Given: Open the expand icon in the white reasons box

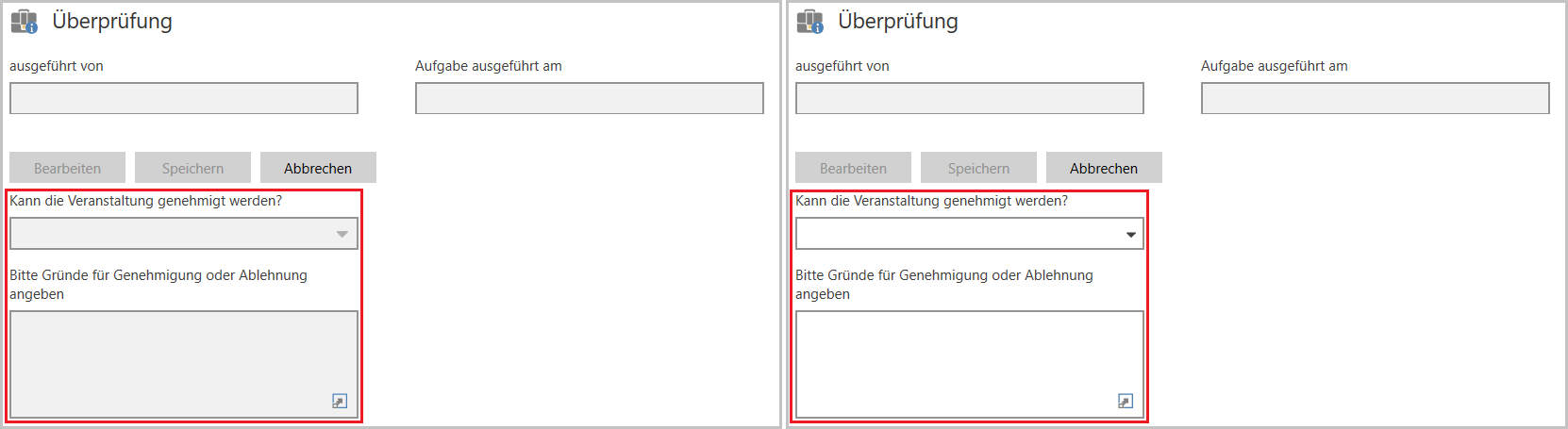Looking at the screenshot, I should pyautogui.click(x=1126, y=402).
